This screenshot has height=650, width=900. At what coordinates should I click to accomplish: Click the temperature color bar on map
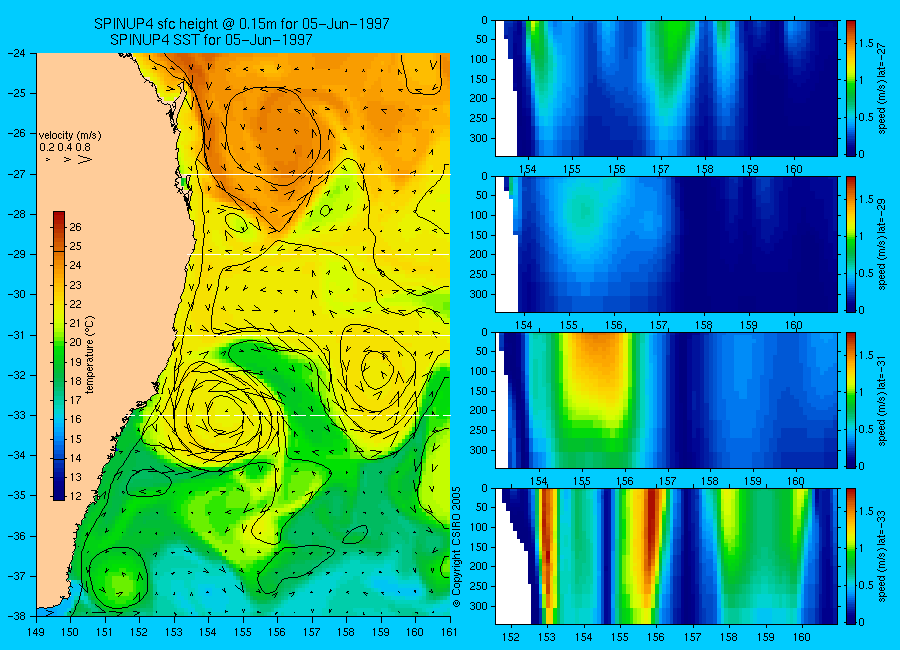(x=59, y=356)
